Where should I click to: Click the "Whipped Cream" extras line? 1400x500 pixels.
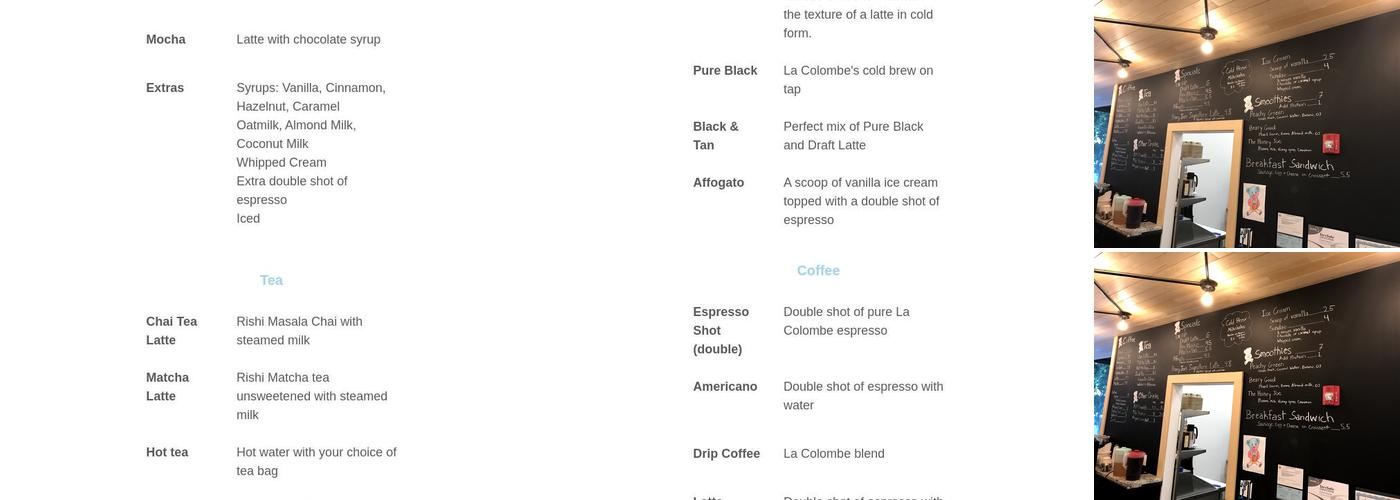pos(281,163)
